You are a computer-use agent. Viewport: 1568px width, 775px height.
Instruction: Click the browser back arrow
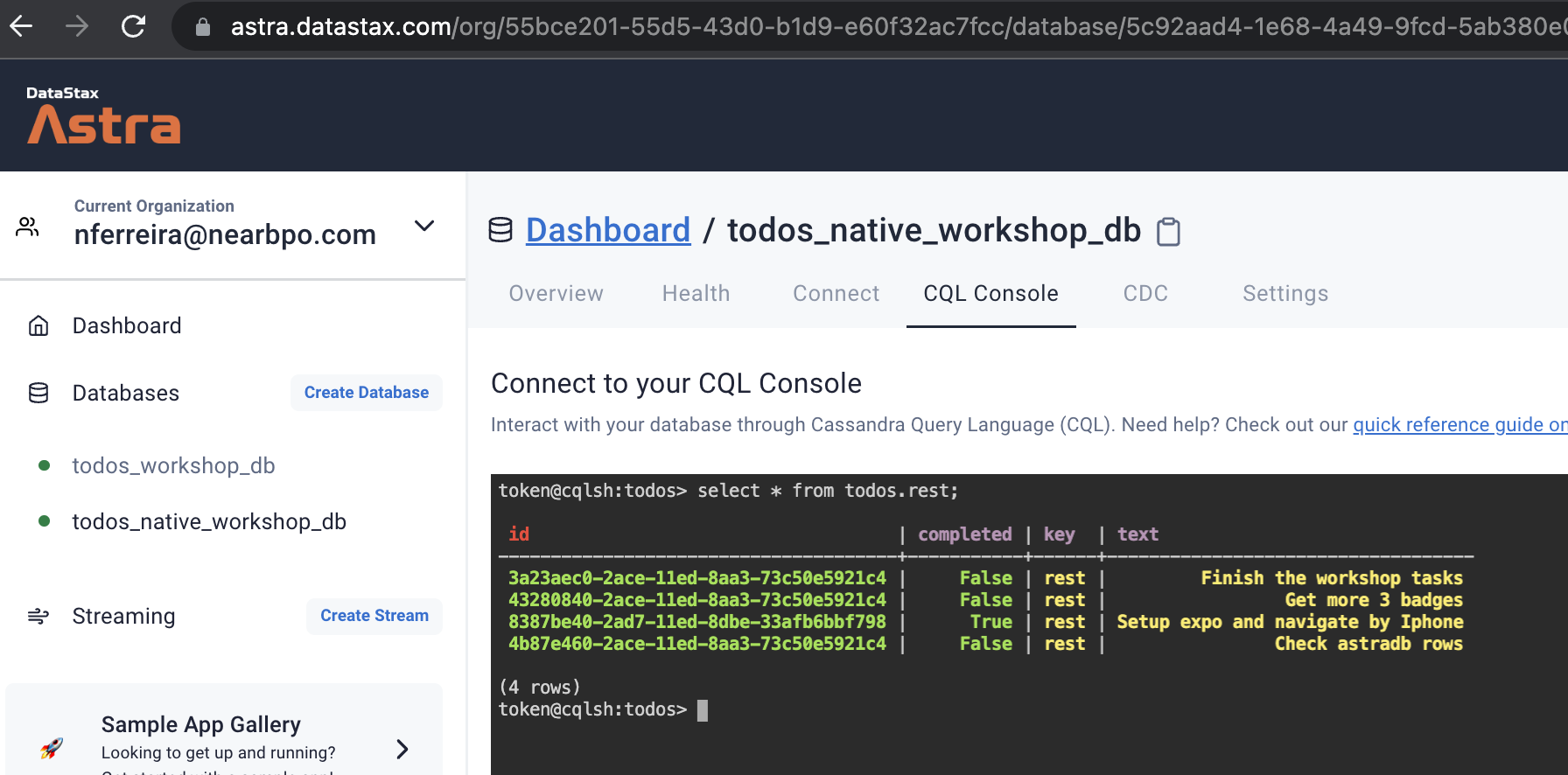click(21, 26)
